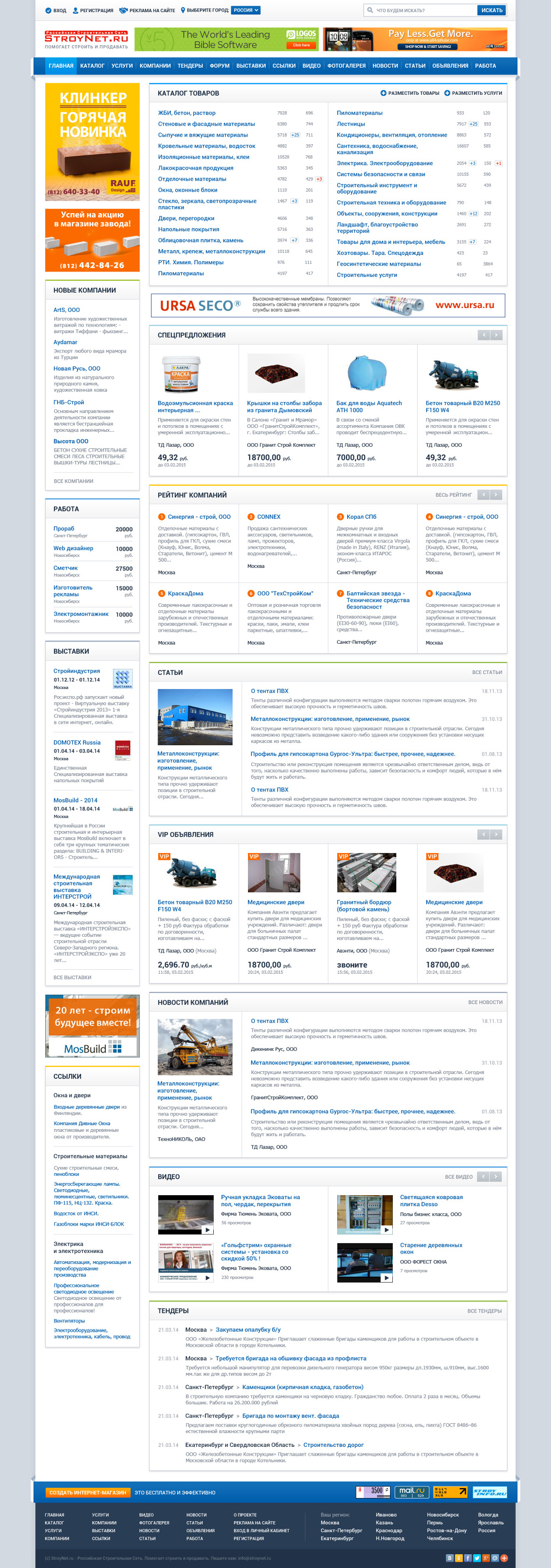Click the VKontakte share icon in footer
Image resolution: width=551 pixels, height=1568 pixels.
[450, 1558]
